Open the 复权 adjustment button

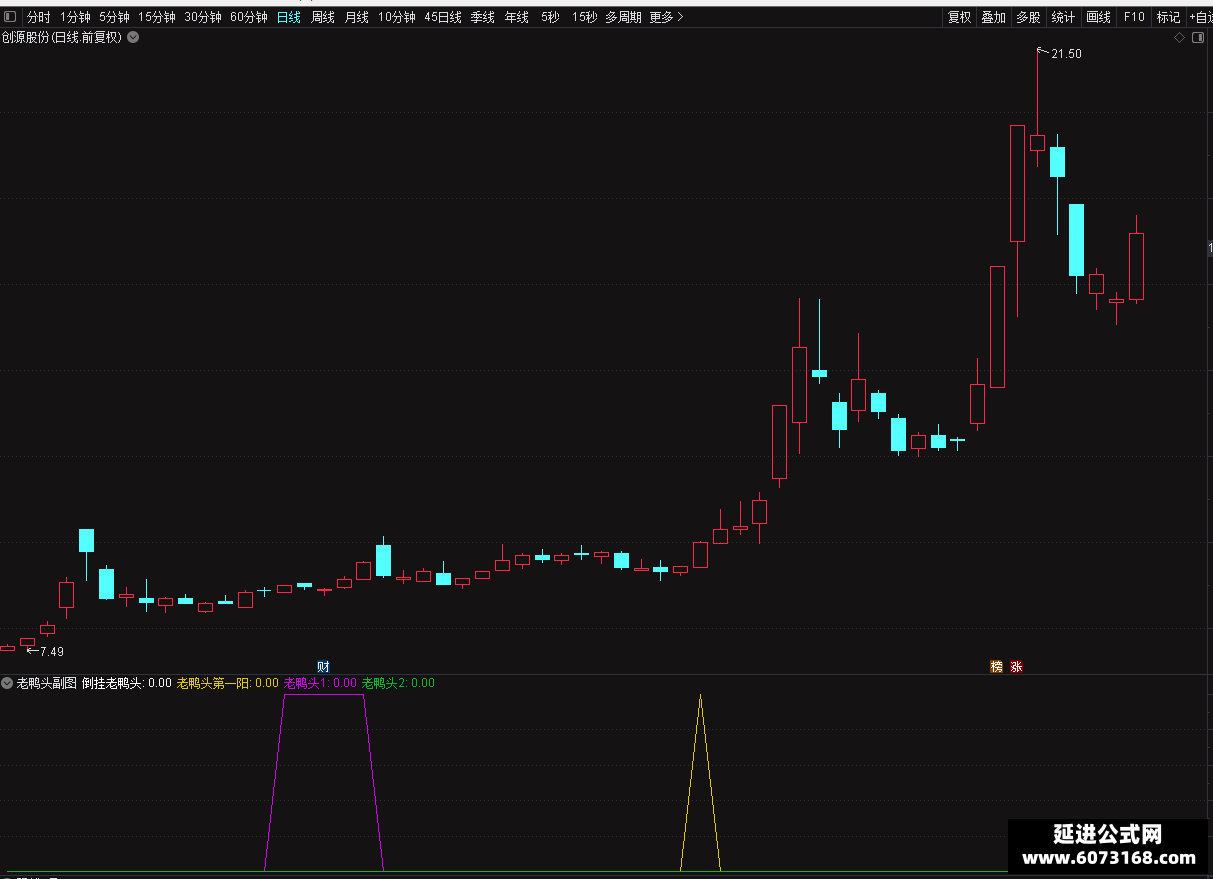[960, 17]
